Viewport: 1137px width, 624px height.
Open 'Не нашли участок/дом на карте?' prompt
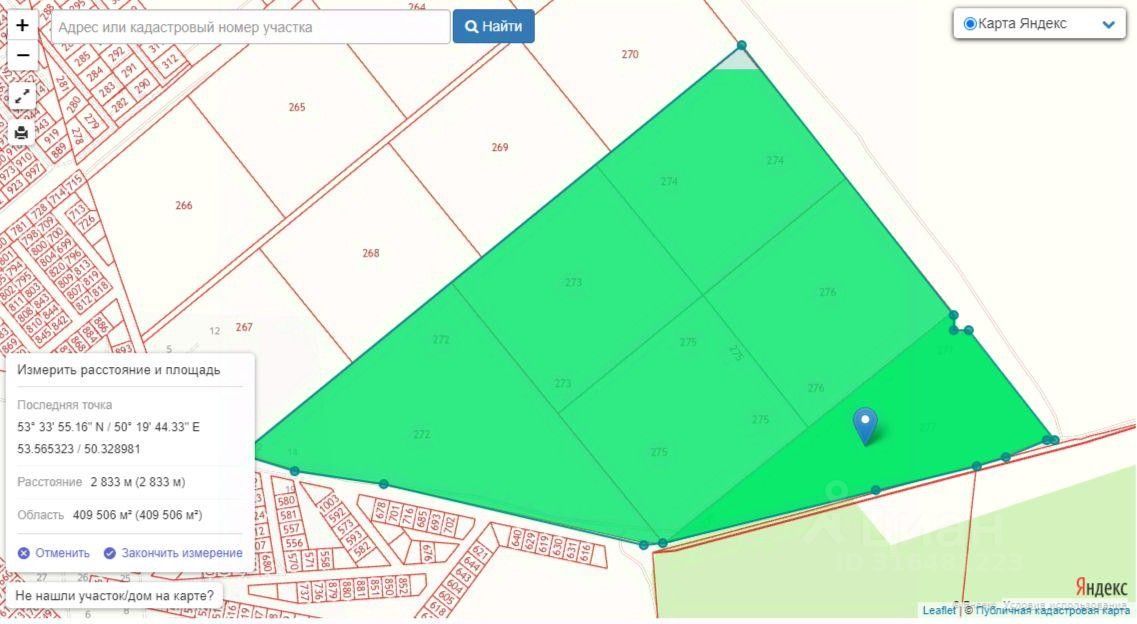(x=115, y=596)
